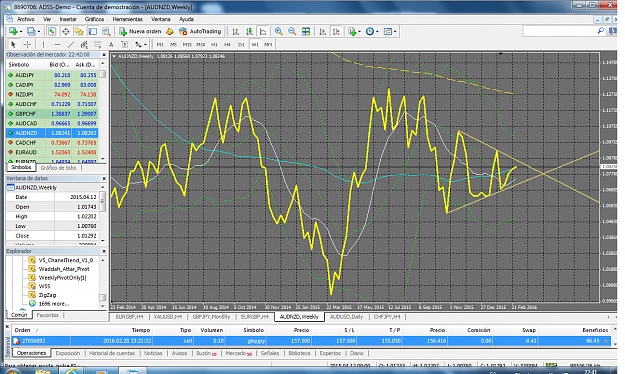The height and width of the screenshot is (374, 625).
Task: Click the Waddah_Attar_Pivot indicator entry
Action: coord(64,269)
